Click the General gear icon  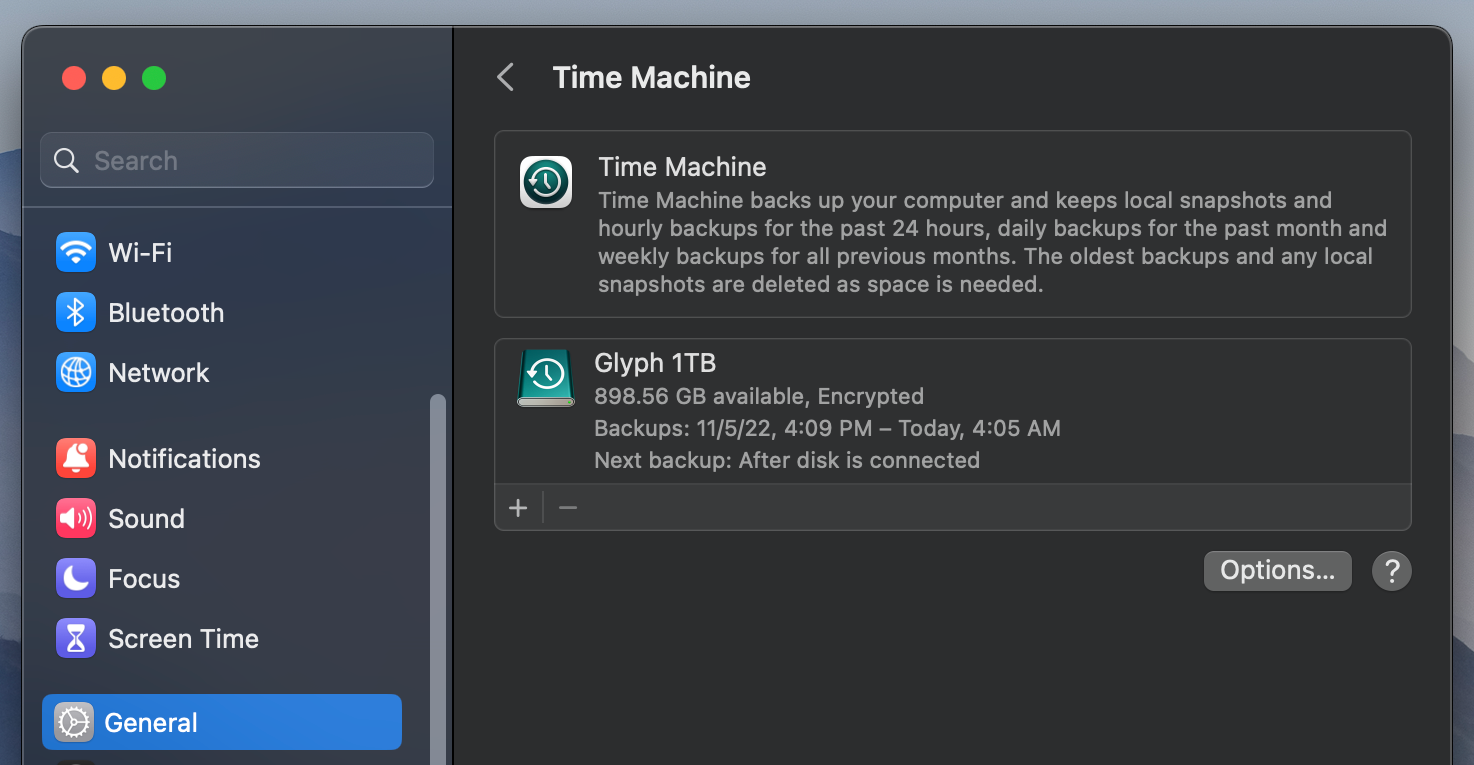(x=73, y=723)
